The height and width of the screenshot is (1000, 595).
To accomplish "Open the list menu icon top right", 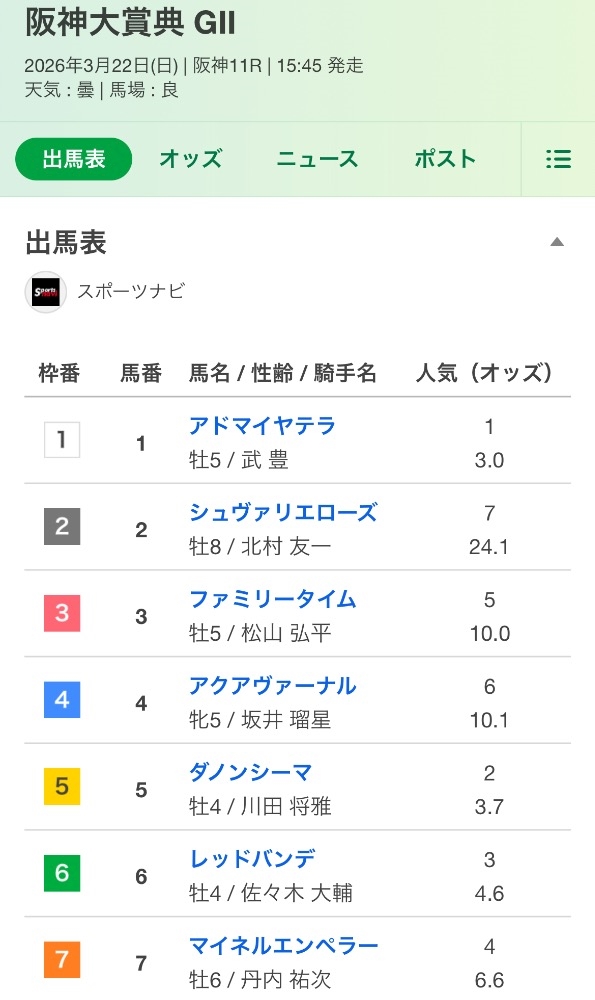I will coord(559,159).
